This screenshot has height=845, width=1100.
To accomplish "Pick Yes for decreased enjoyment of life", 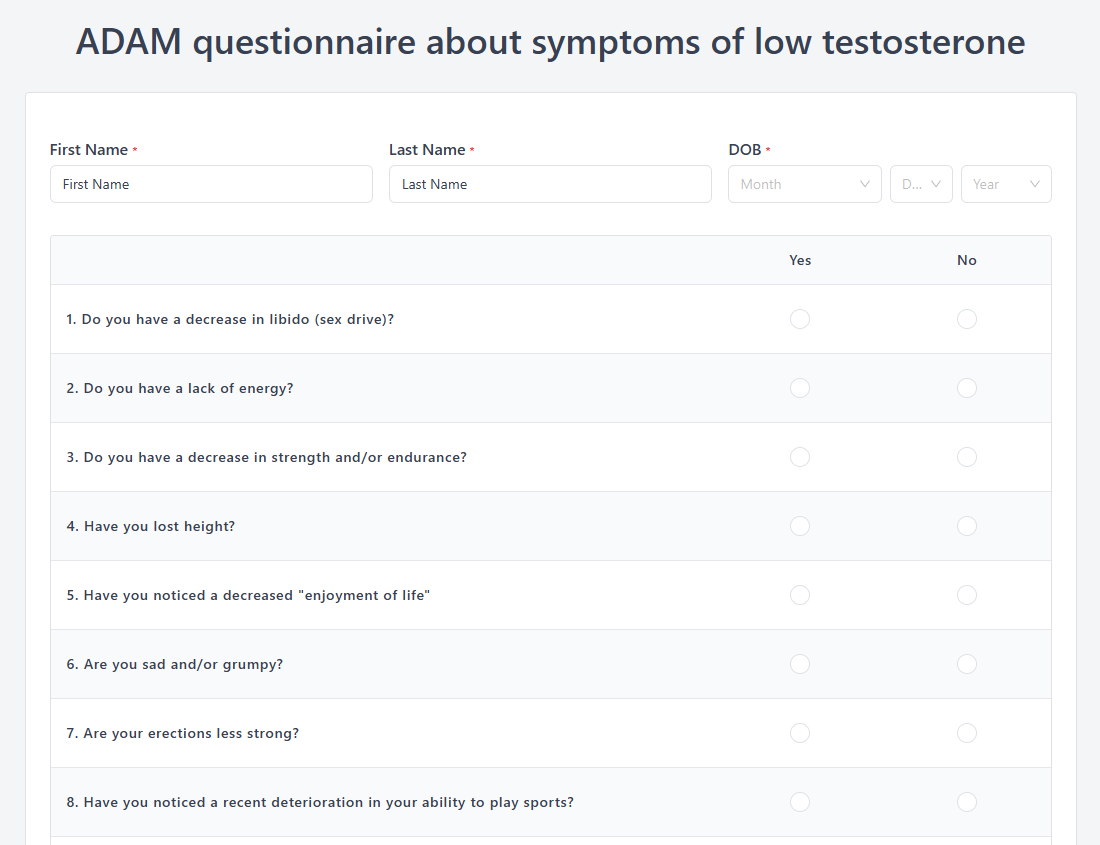I will point(800,595).
